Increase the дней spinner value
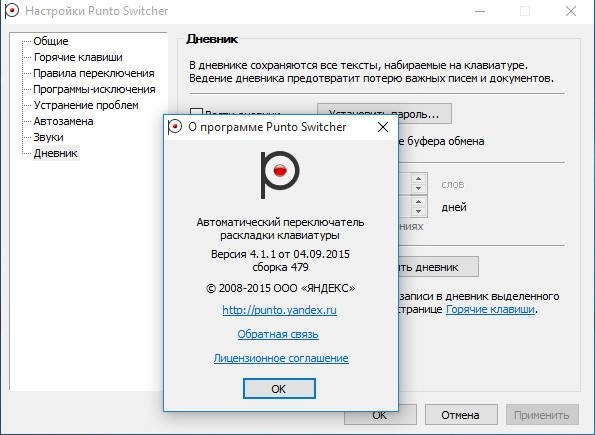 click(x=418, y=202)
